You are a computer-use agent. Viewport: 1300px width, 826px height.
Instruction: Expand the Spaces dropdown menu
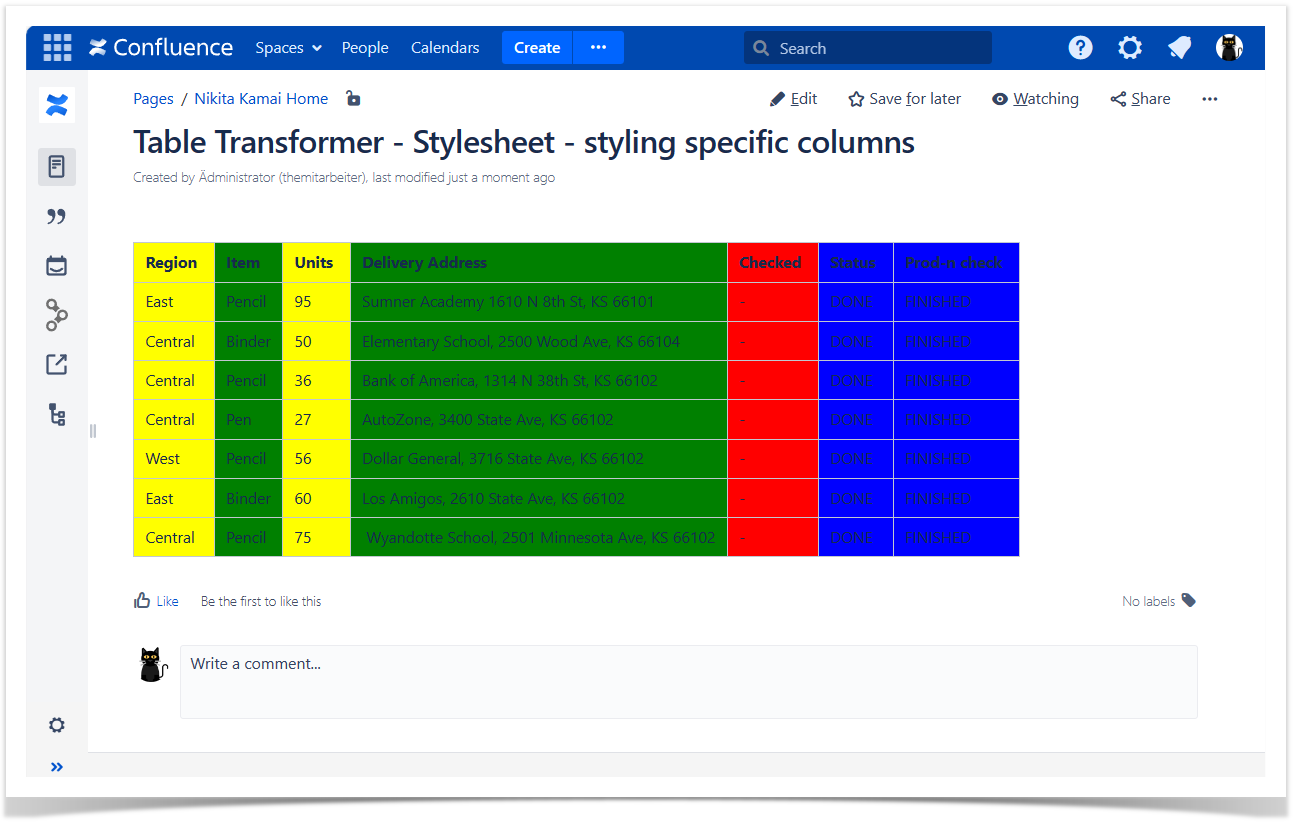click(288, 48)
